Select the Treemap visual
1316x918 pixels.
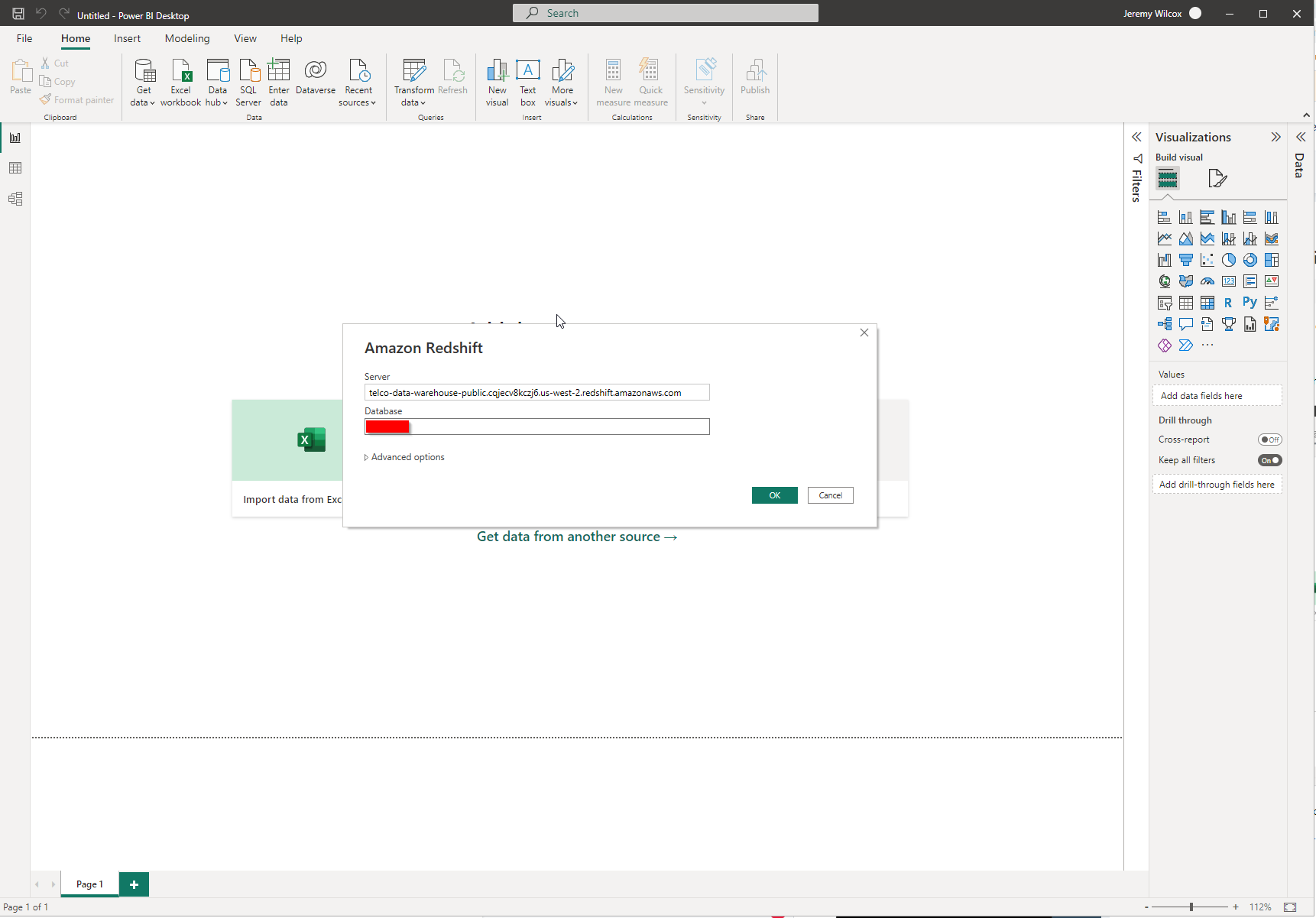[x=1271, y=260]
